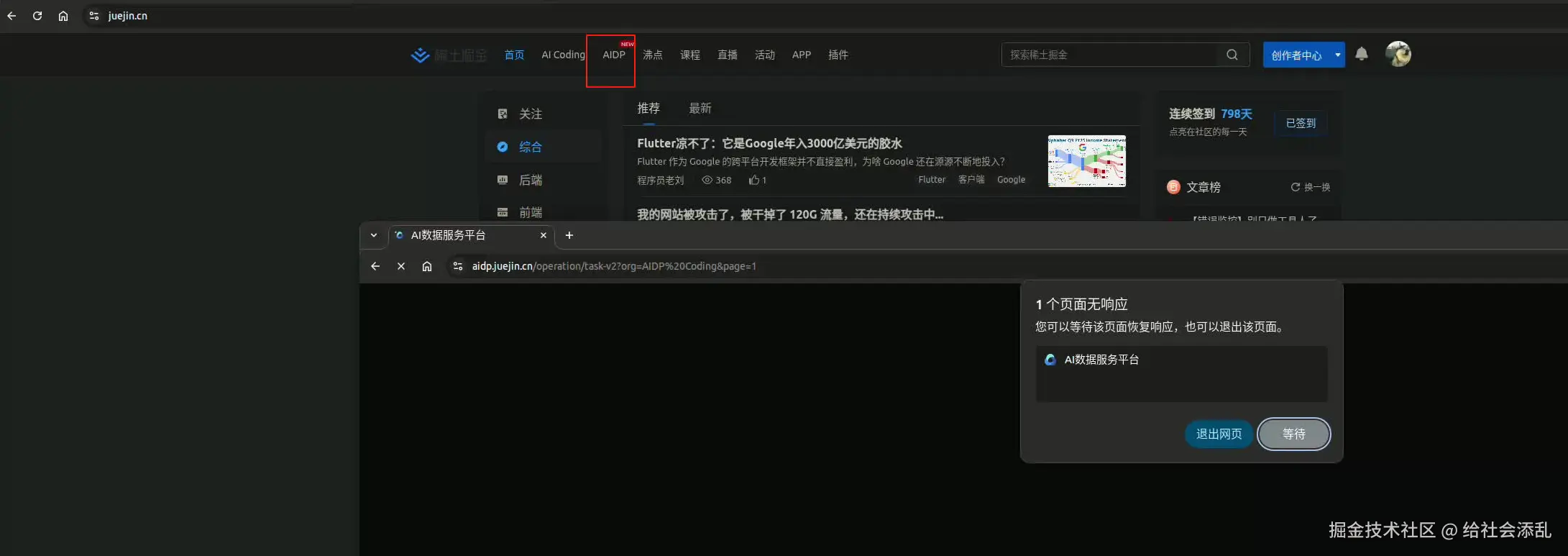Open the Flutter凉不了 article title
The width and height of the screenshot is (1568, 556).
769,143
